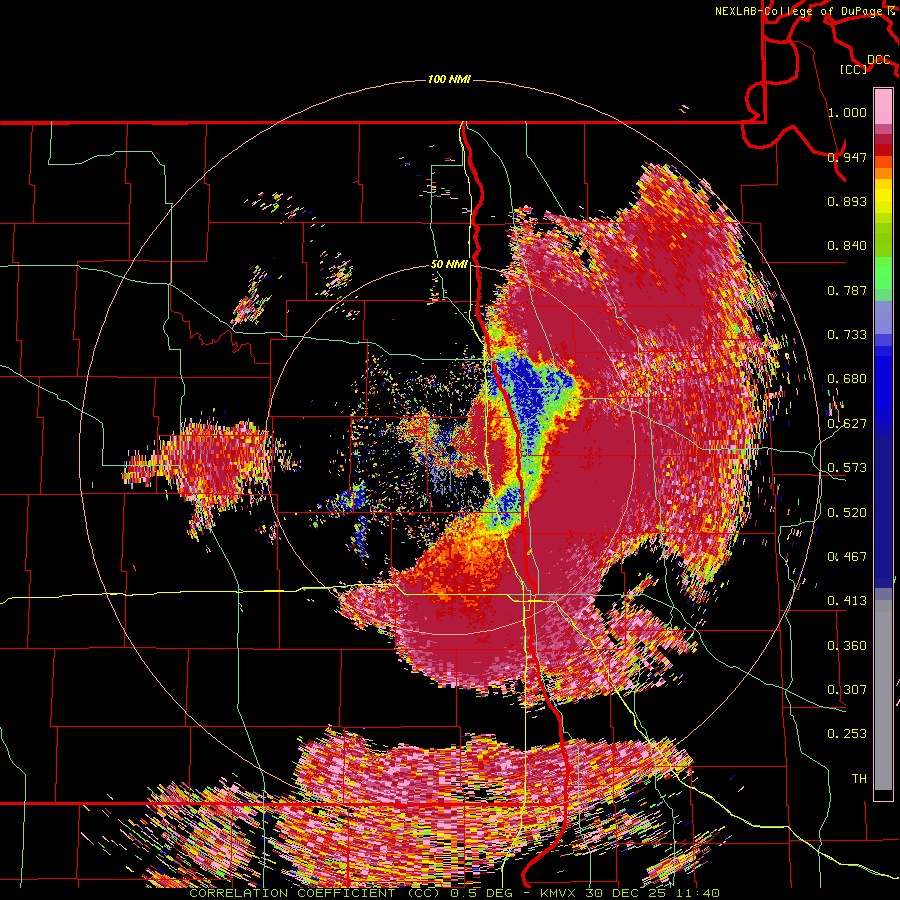Screen dimensions: 900x900
Task: Click the gray color bar segment near 0.307
Action: (x=883, y=695)
